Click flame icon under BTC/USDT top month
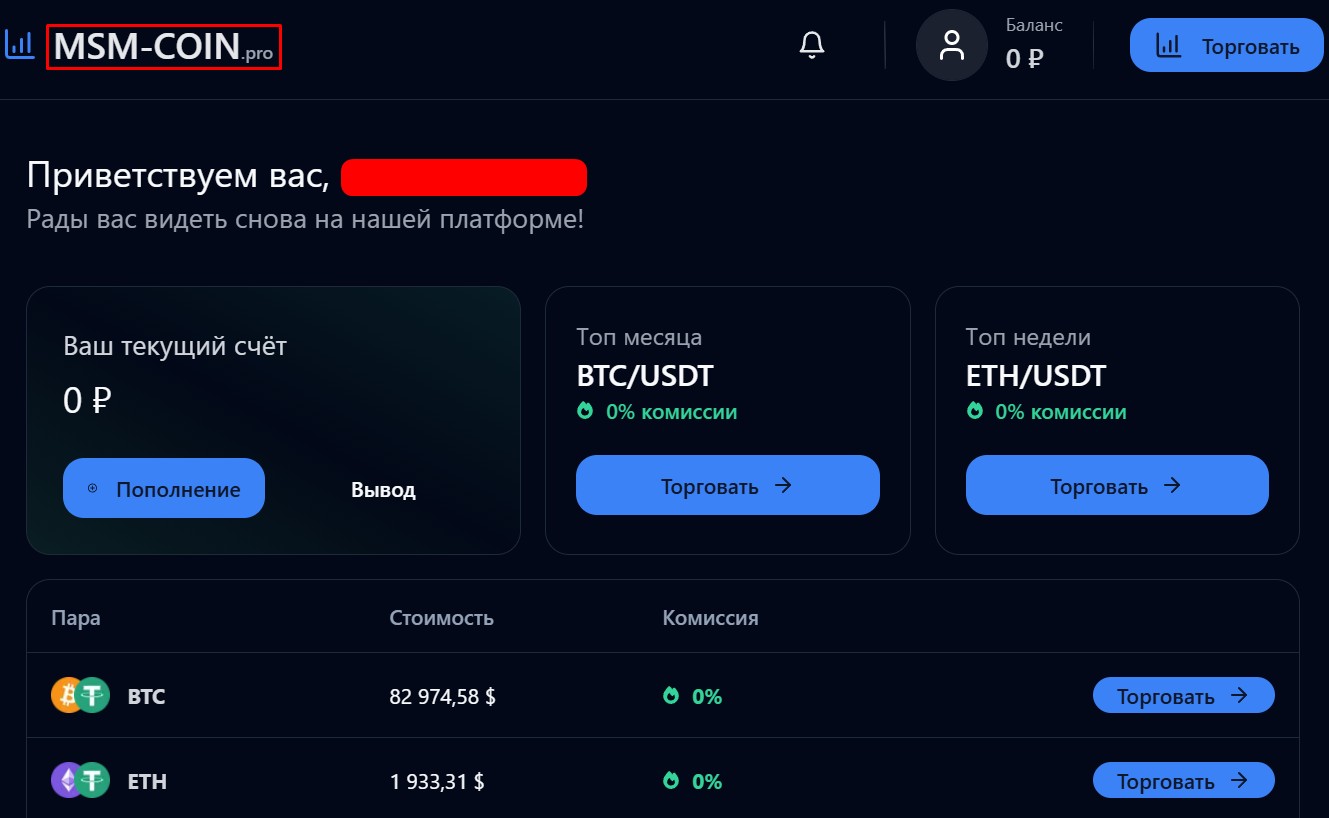The height and width of the screenshot is (818, 1329). coord(585,411)
